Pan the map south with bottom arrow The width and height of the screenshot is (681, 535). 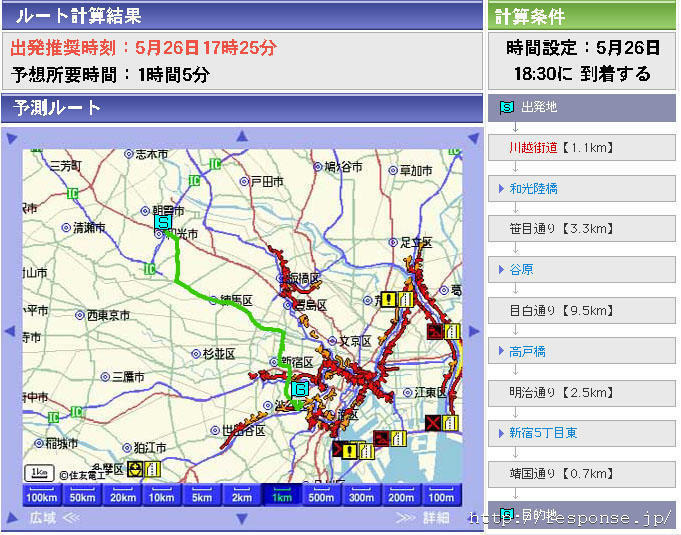[242, 518]
